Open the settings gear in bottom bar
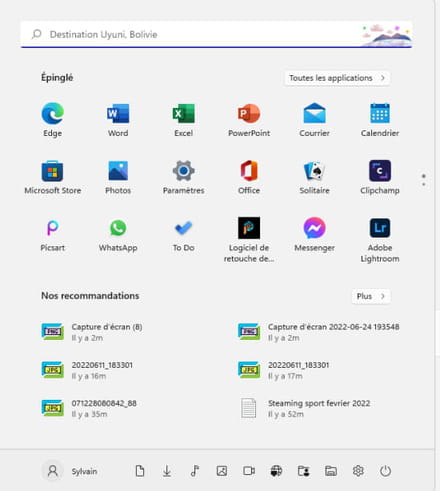The width and height of the screenshot is (440, 491). point(358,471)
